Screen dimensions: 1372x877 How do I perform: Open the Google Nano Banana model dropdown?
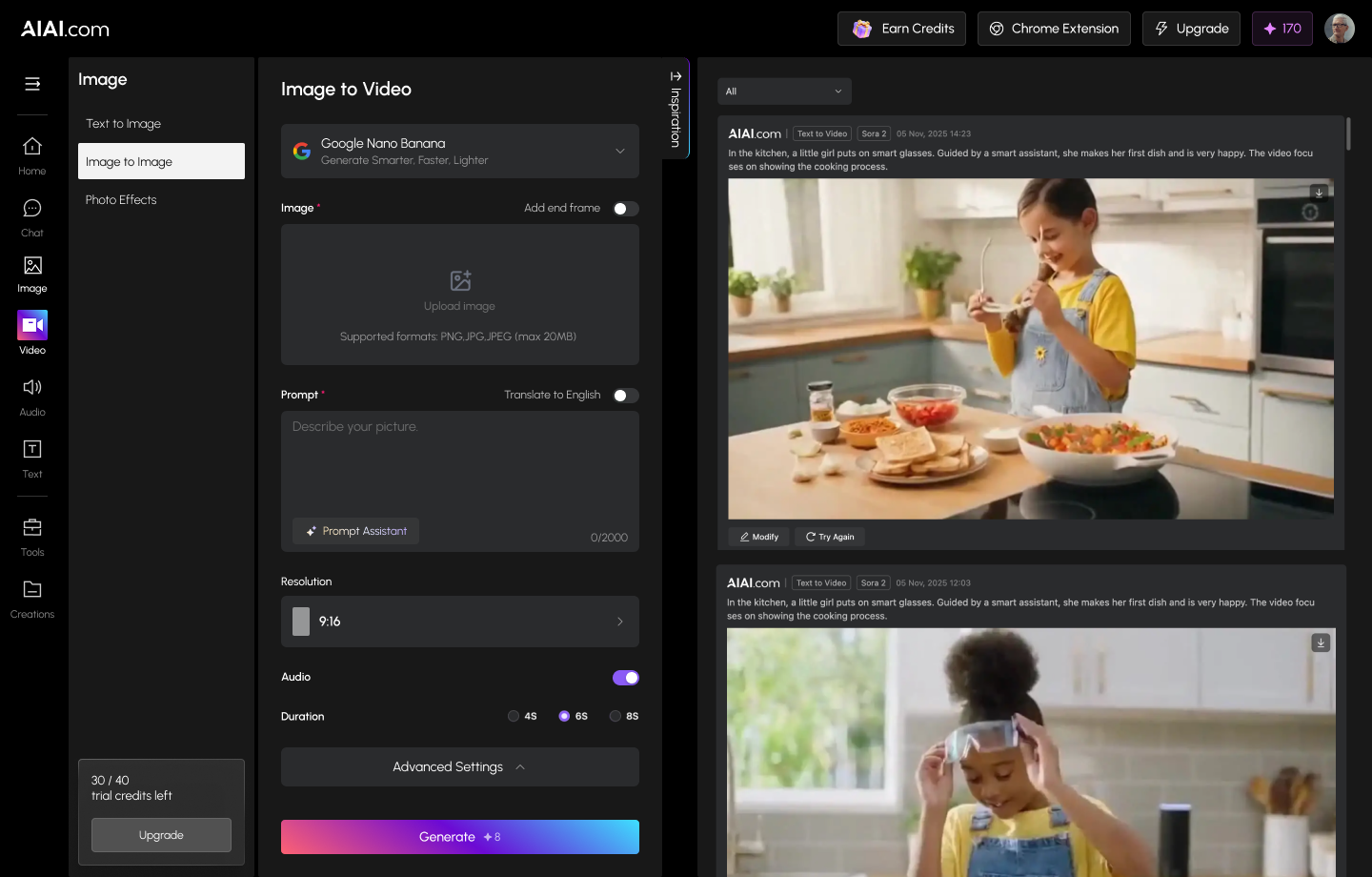(x=460, y=151)
